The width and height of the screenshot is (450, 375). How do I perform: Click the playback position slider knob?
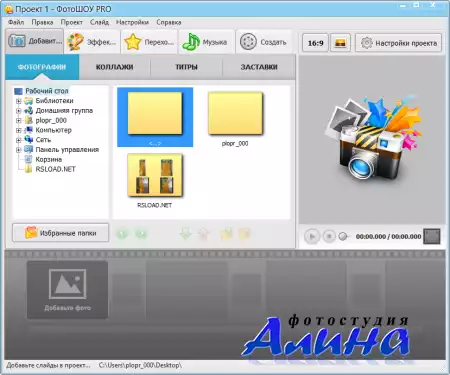click(342, 236)
